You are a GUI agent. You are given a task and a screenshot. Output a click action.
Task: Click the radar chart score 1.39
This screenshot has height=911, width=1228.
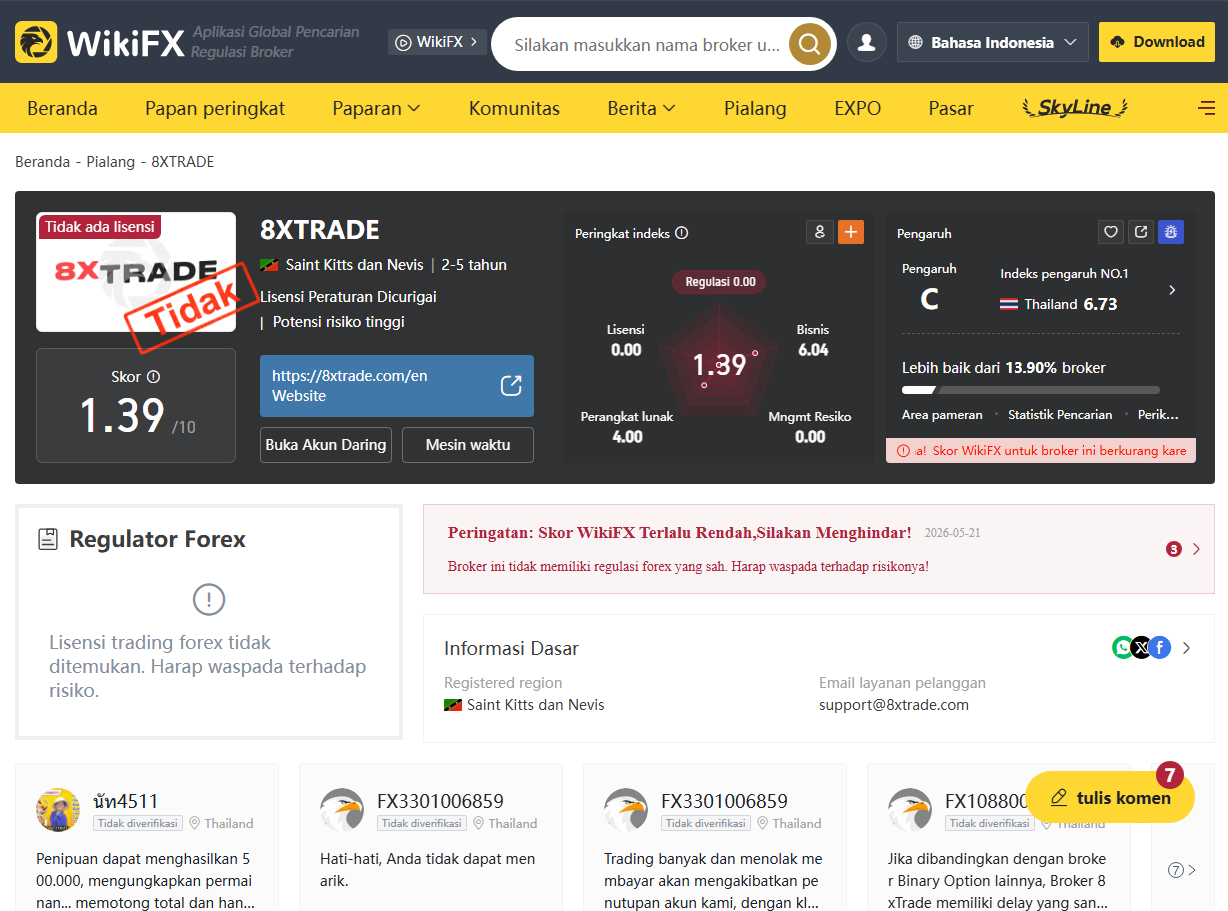coord(720,364)
